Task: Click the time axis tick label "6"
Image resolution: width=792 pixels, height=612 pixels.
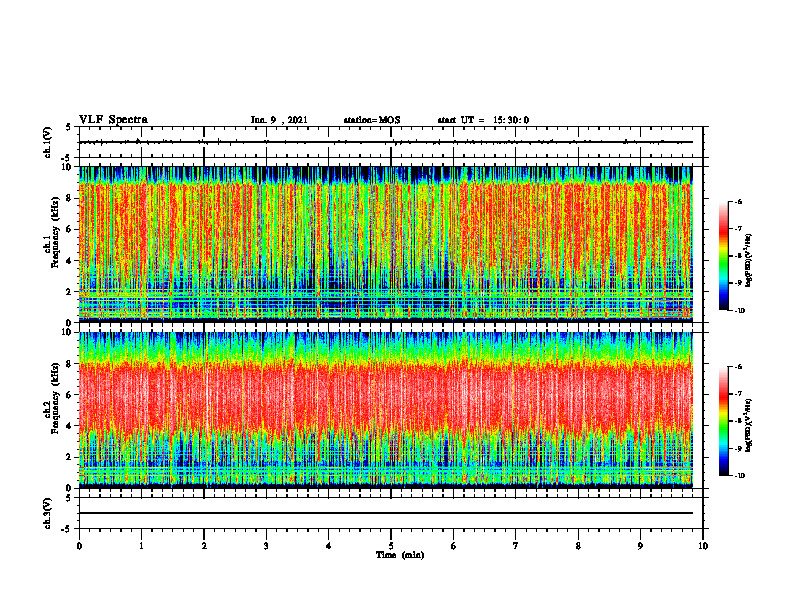Action: pos(454,546)
